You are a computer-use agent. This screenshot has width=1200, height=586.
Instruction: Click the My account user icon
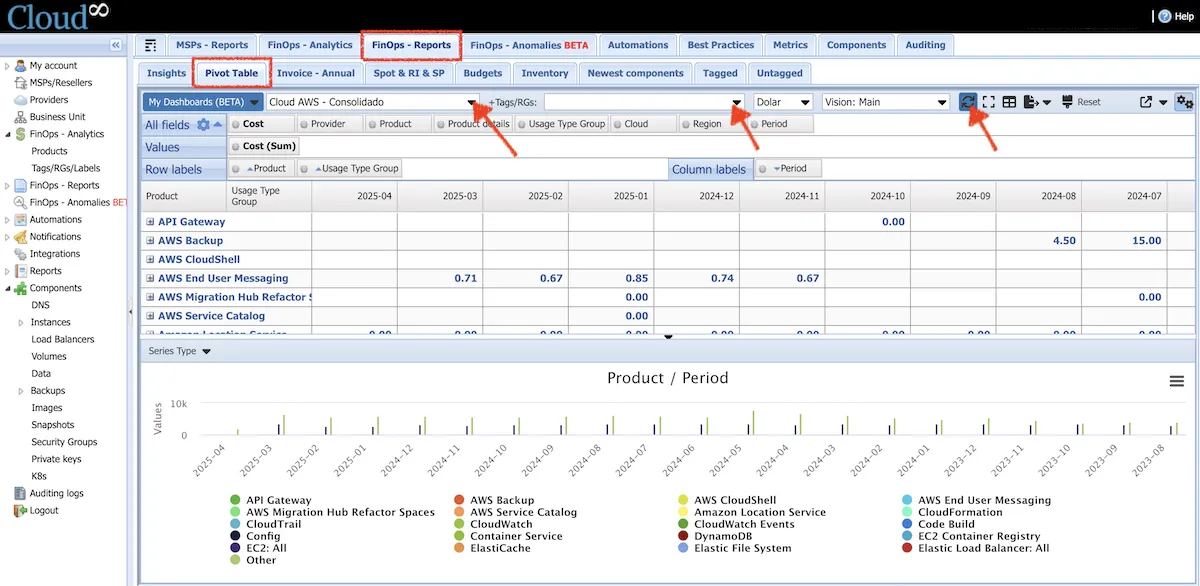[20, 66]
